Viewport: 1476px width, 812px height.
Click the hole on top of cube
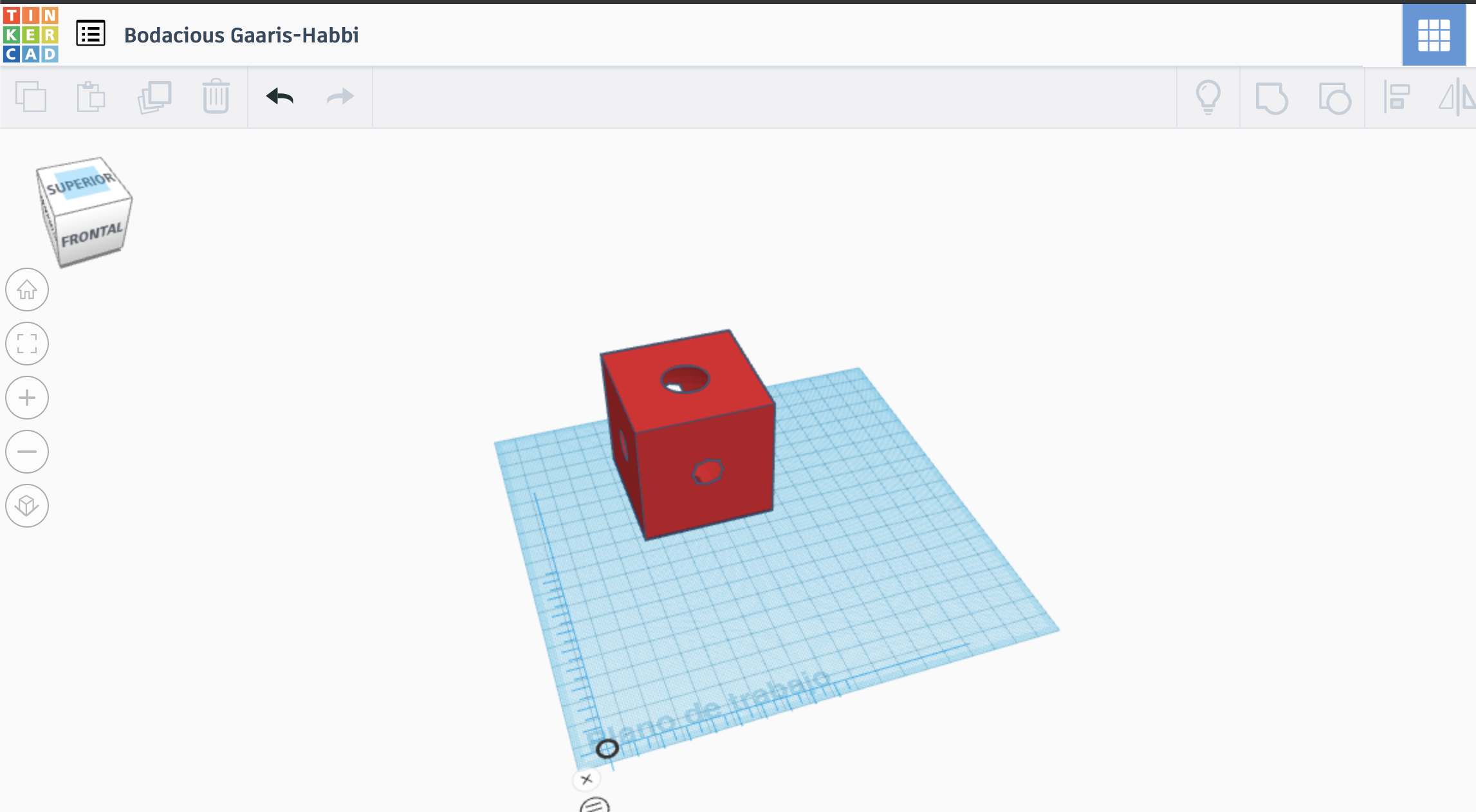[x=685, y=379]
